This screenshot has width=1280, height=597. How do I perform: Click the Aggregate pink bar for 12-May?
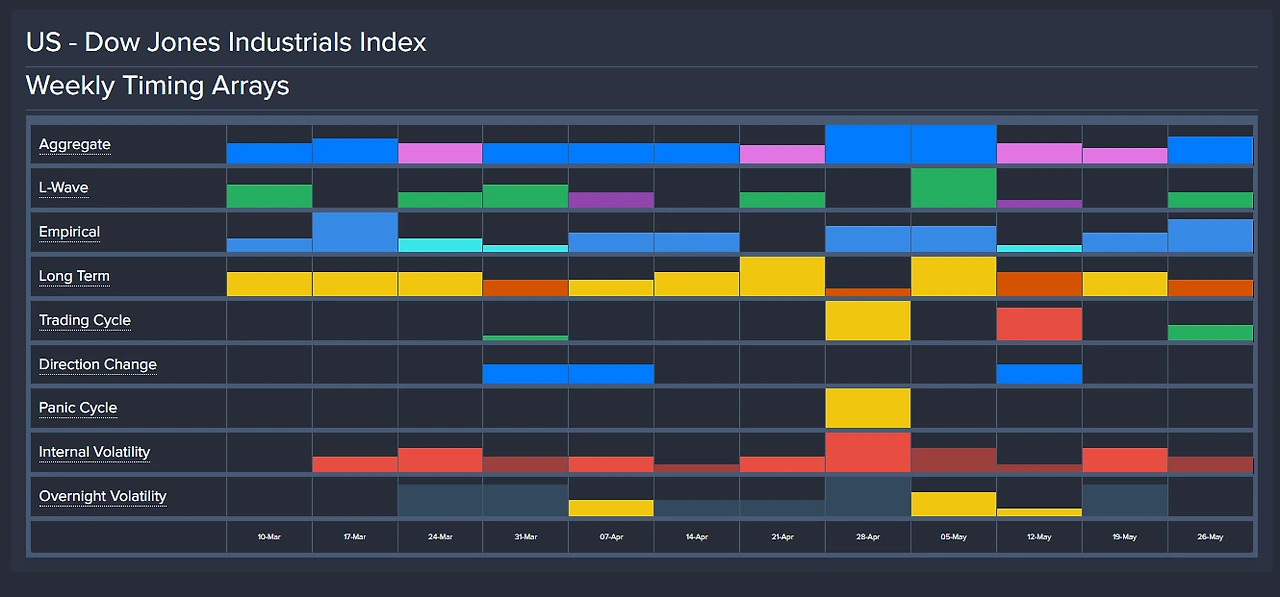click(1039, 153)
